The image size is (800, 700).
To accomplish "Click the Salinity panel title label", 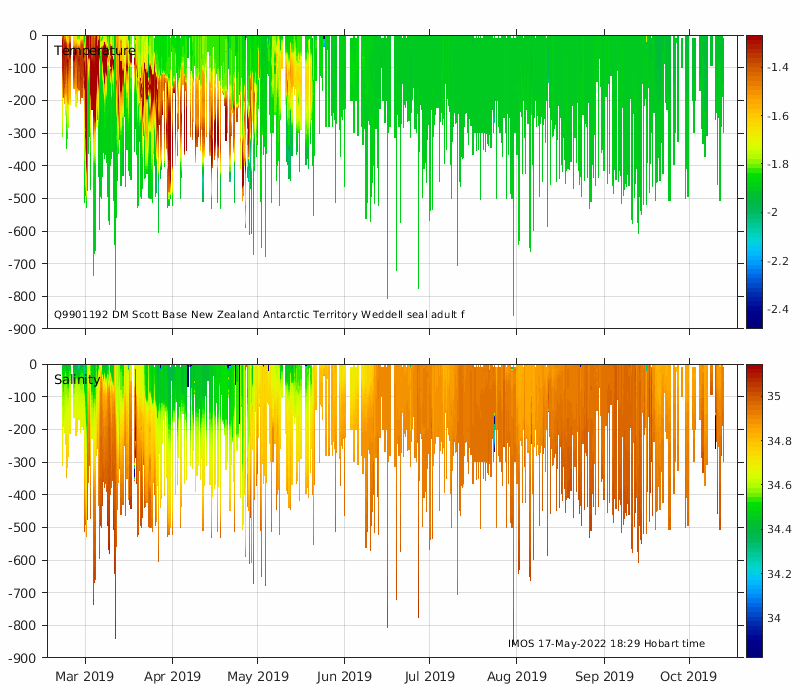I will (77, 380).
